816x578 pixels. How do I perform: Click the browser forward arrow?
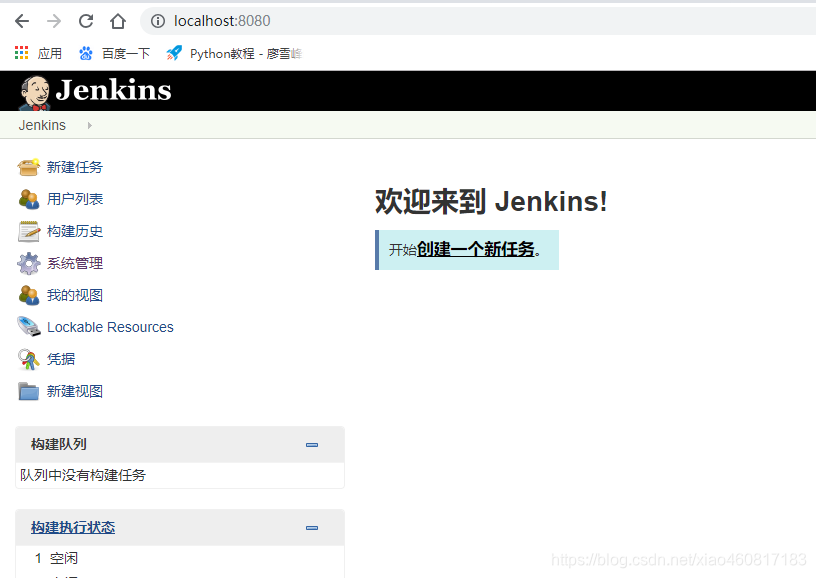(x=54, y=21)
